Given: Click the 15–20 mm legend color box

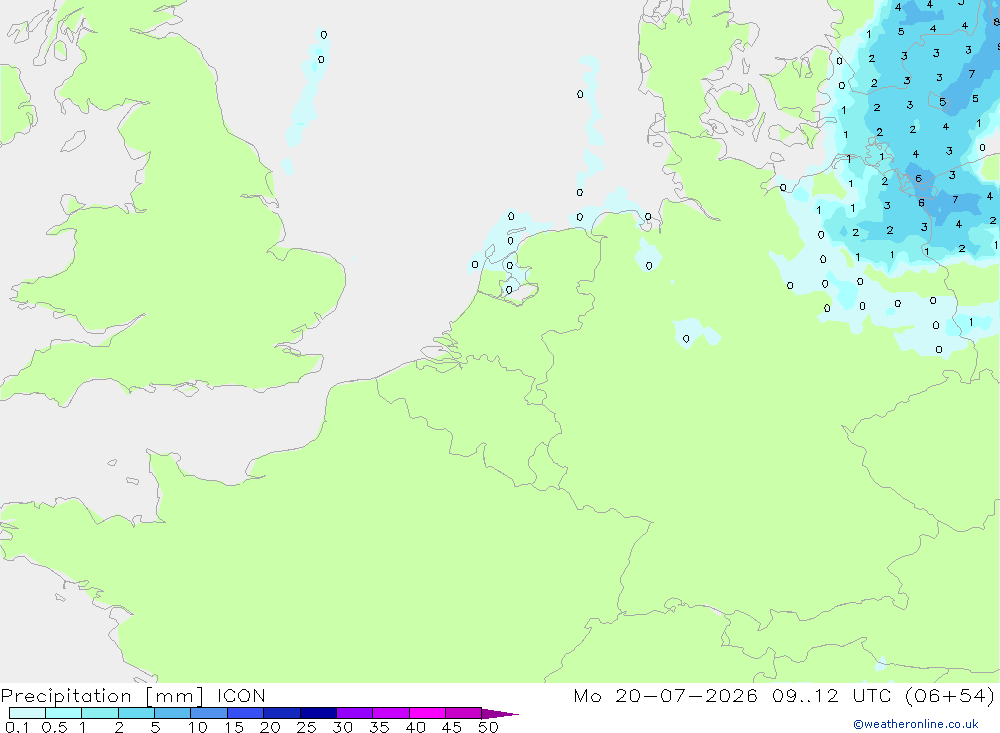Looking at the screenshot, I should tap(246, 713).
